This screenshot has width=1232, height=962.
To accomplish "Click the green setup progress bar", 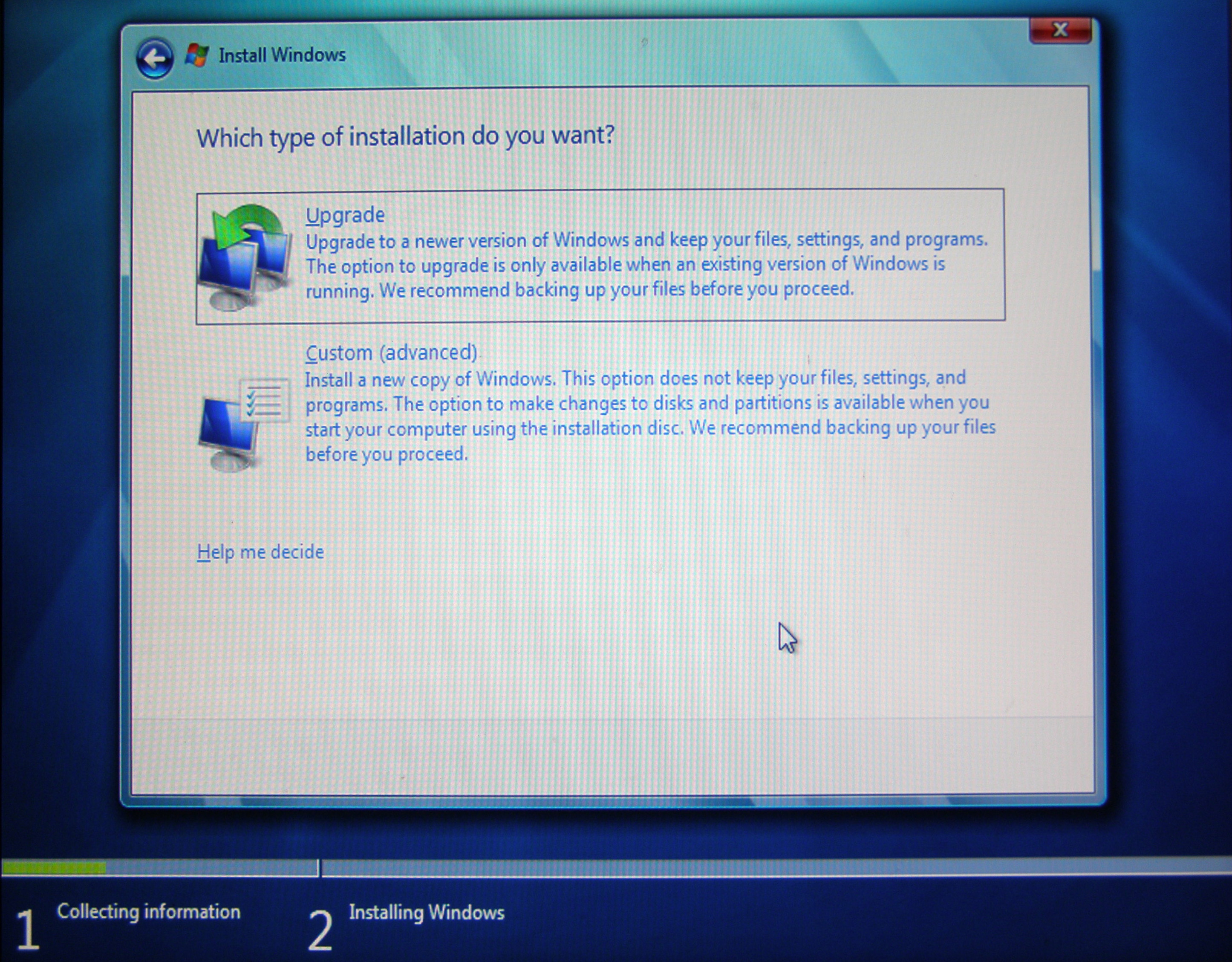I will click(54, 868).
